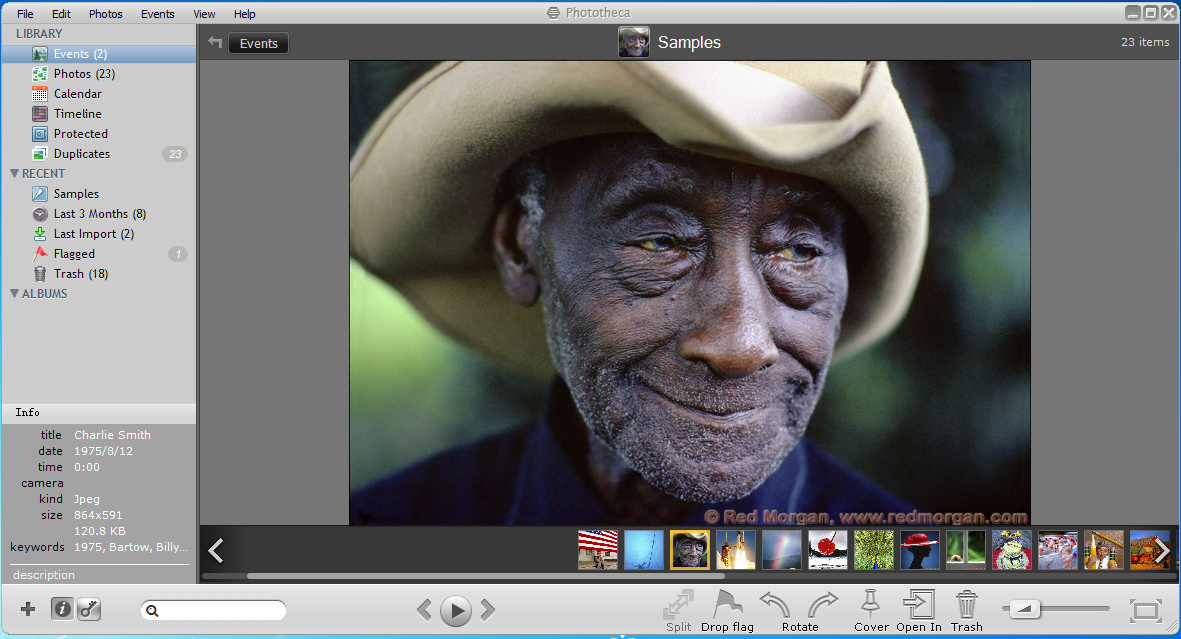
Task: Toggle the Info panel button
Action: (x=62, y=609)
